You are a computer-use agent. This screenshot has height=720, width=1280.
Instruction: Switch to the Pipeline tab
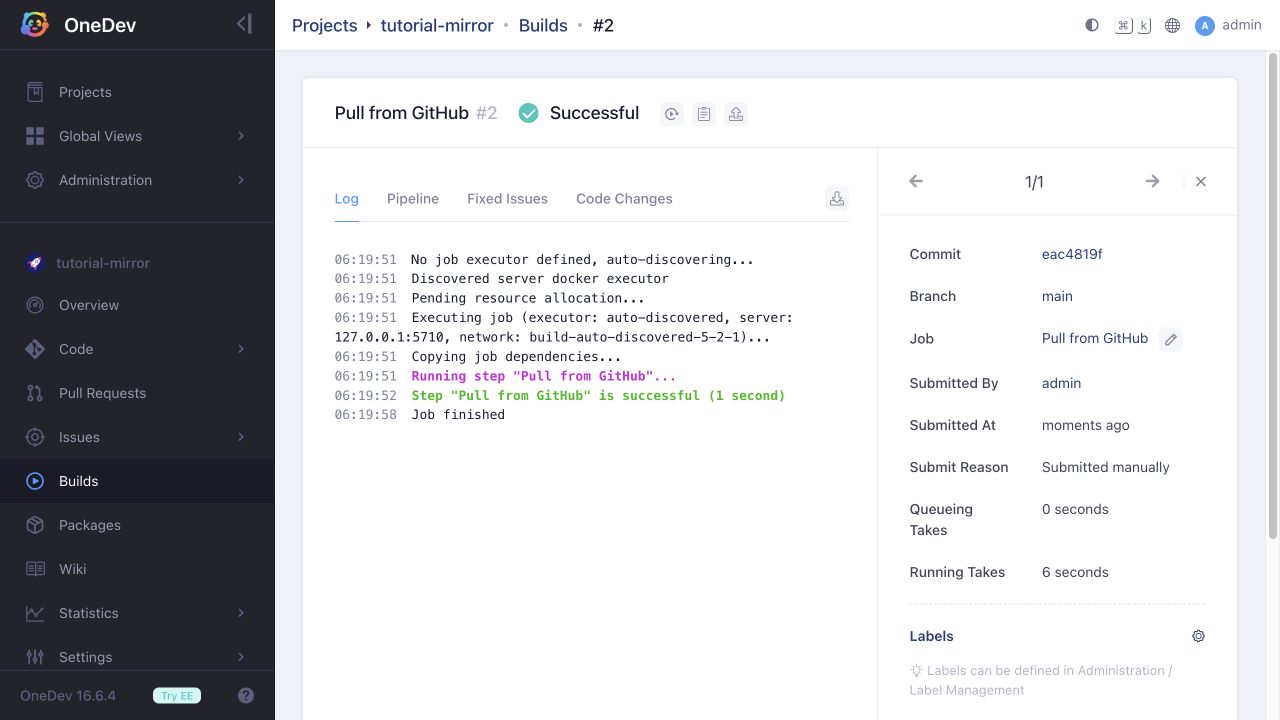click(413, 198)
